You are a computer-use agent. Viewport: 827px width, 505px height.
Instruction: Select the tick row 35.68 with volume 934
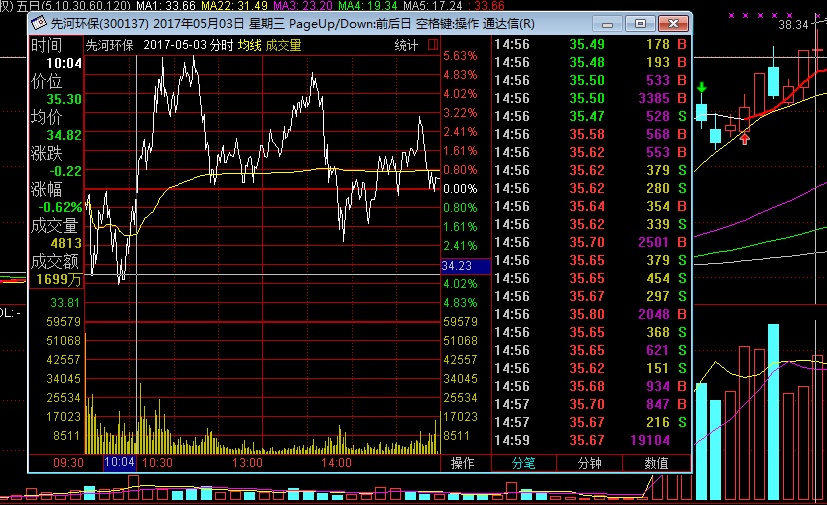[x=591, y=386]
